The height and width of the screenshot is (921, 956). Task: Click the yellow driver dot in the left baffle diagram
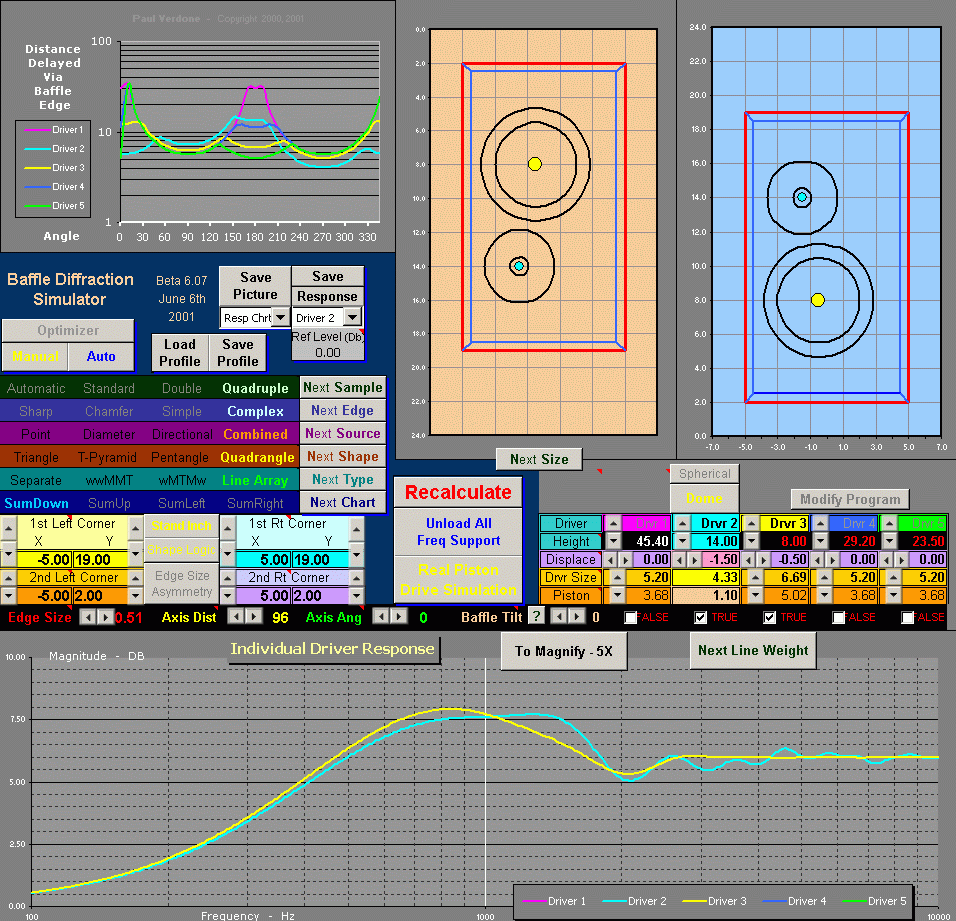click(535, 164)
